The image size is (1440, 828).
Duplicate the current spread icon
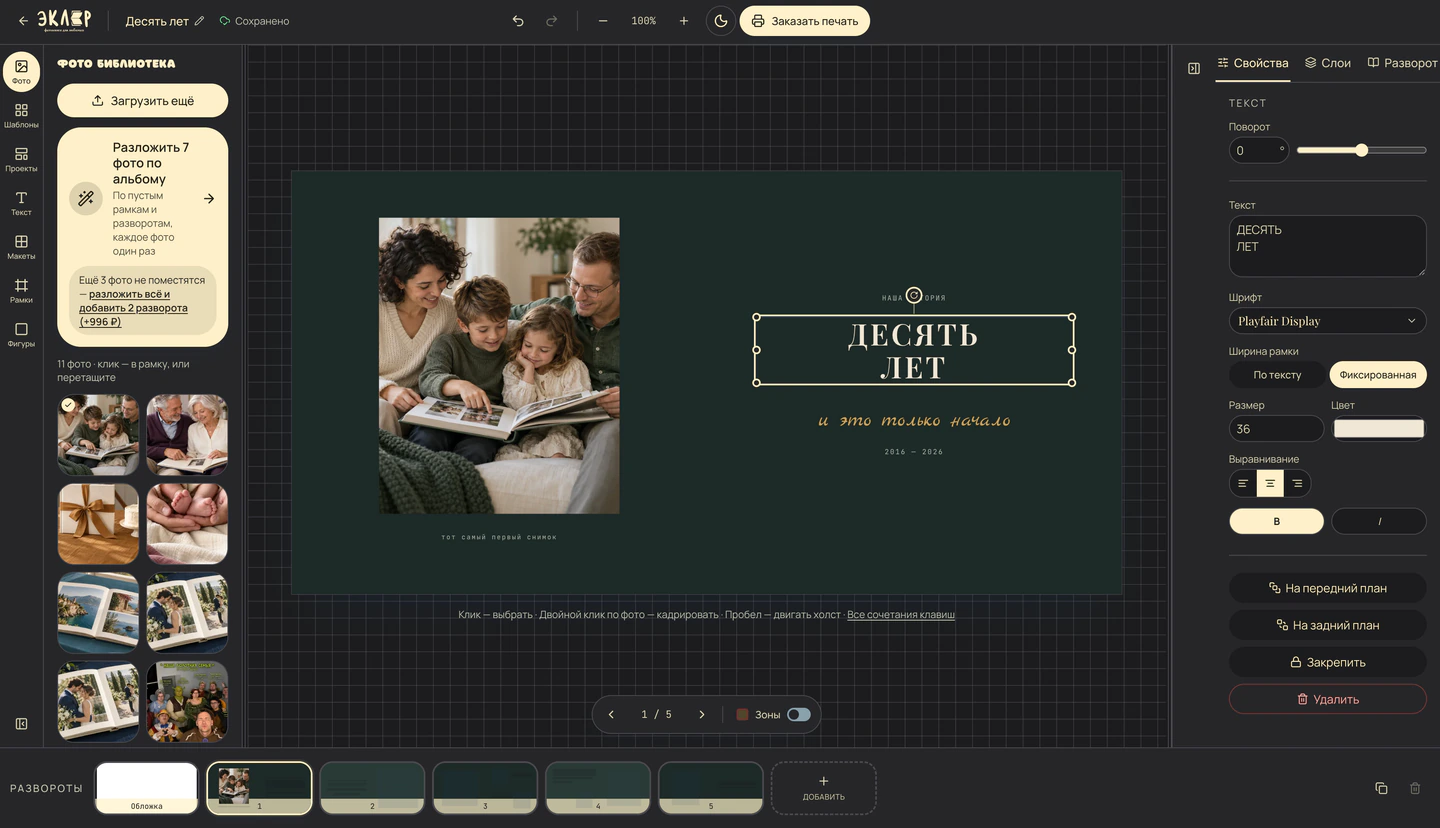coord(1381,788)
